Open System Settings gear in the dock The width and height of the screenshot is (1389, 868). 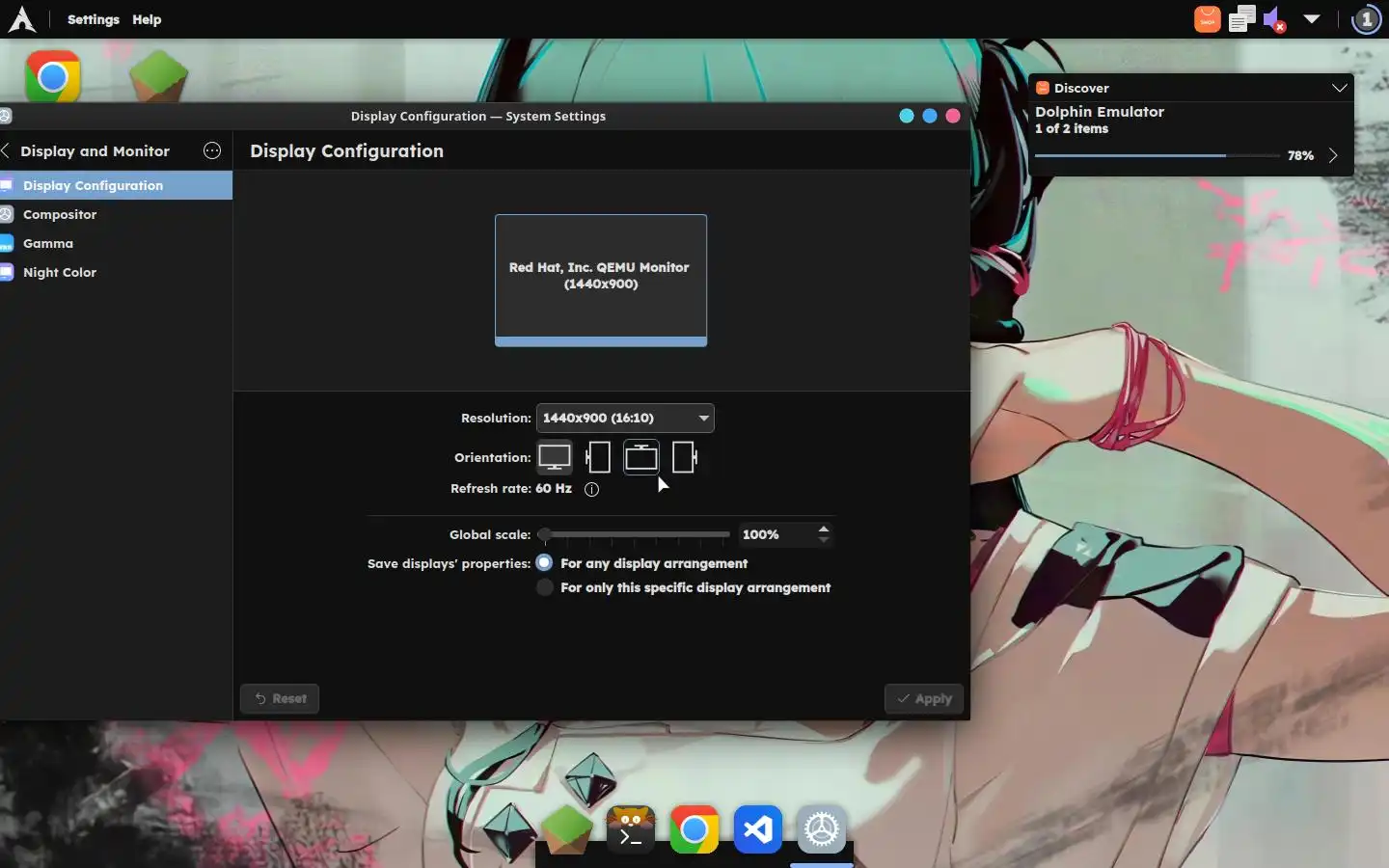(822, 828)
